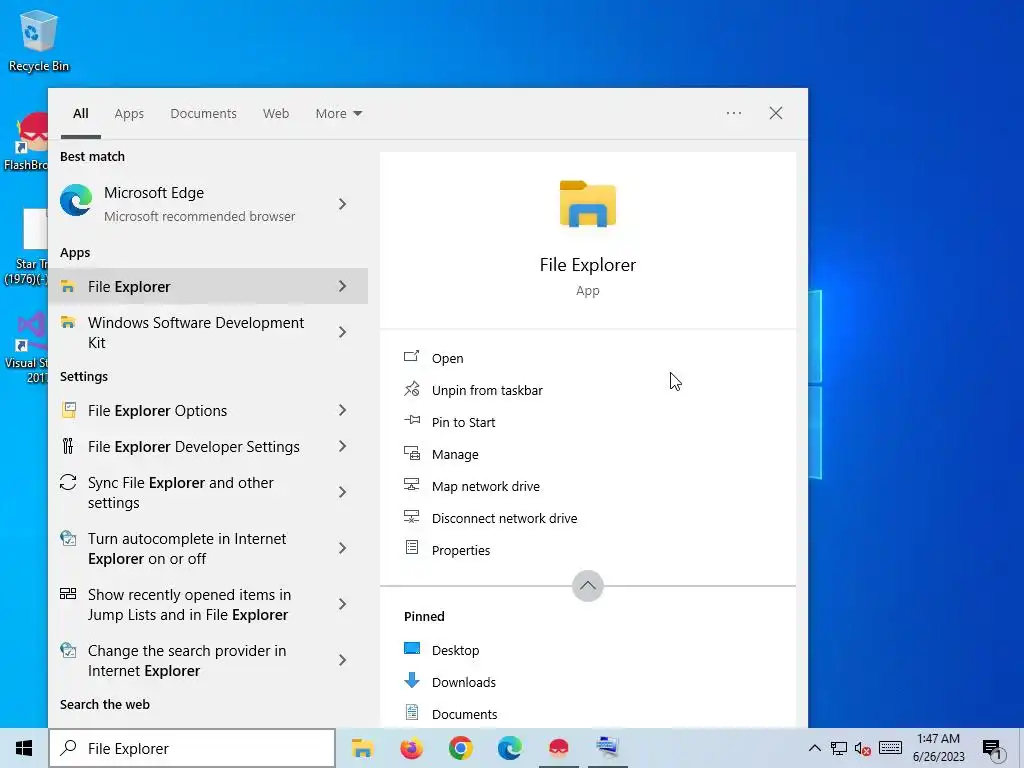Show hidden system tray icons
The height and width of the screenshot is (768, 1024).
coord(814,748)
